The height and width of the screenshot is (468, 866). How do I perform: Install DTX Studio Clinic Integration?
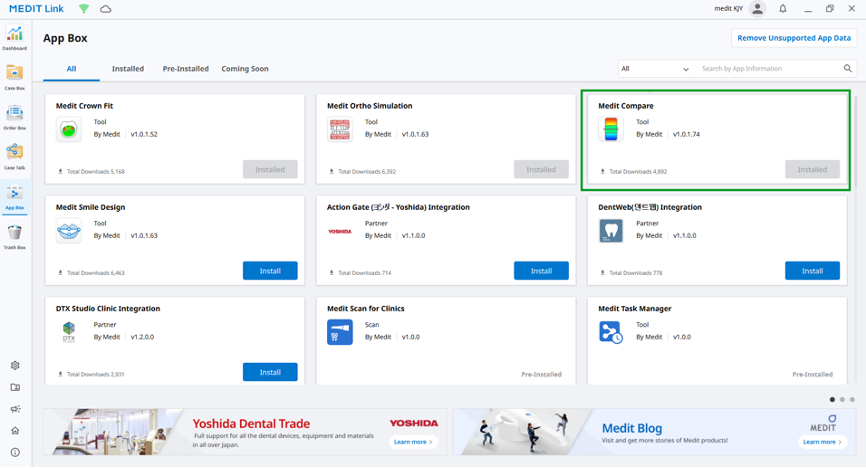270,372
